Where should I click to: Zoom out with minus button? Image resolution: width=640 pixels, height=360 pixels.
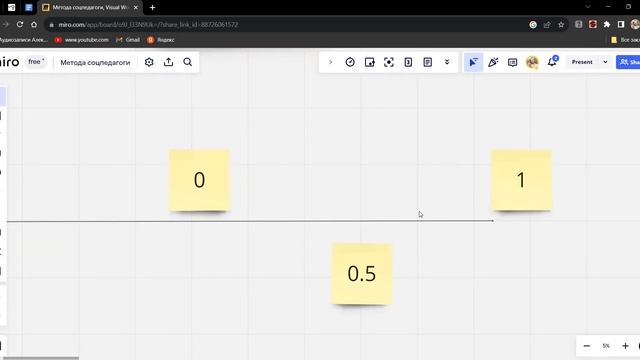pos(587,346)
